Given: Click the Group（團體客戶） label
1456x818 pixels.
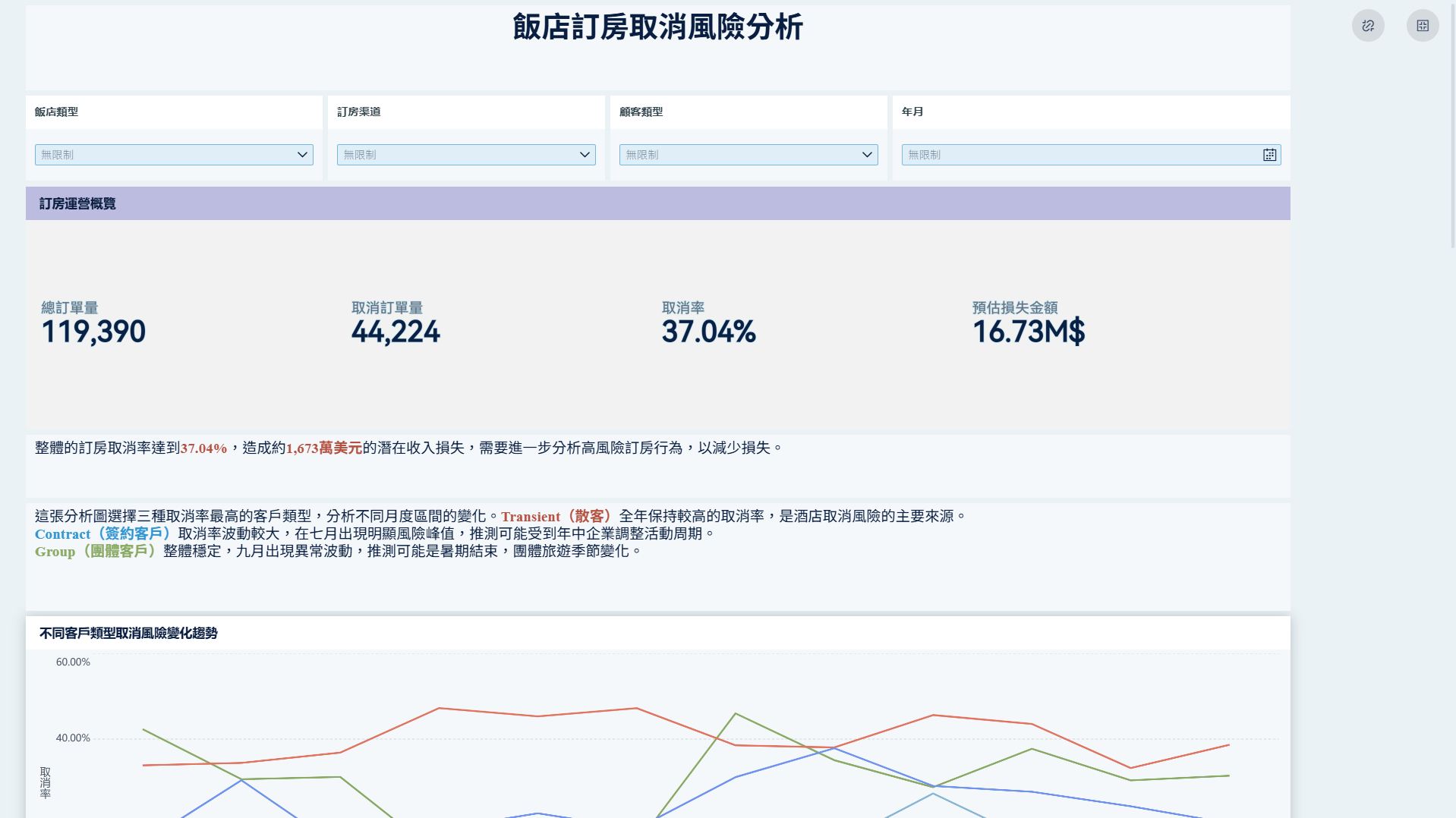Looking at the screenshot, I should click(x=97, y=552).
